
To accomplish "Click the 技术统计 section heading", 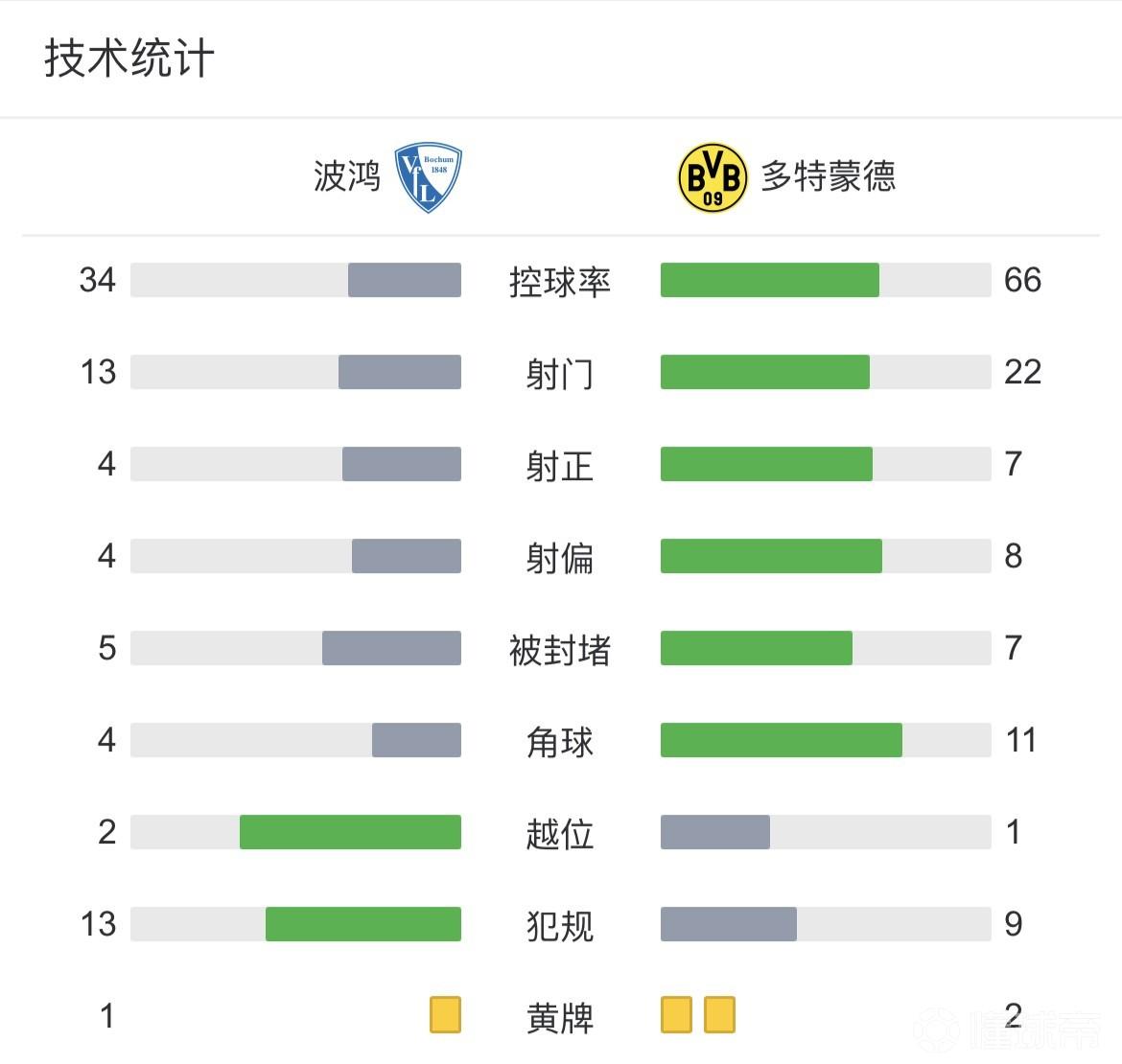I will coord(129,58).
